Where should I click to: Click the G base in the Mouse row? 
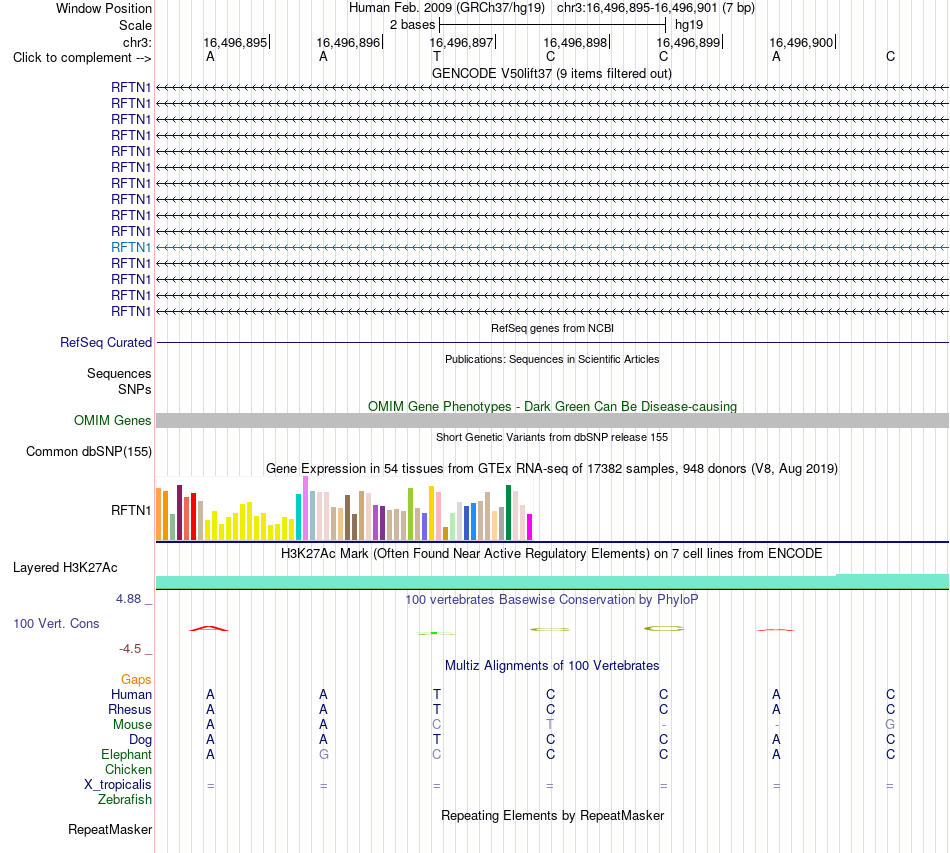tap(890, 725)
